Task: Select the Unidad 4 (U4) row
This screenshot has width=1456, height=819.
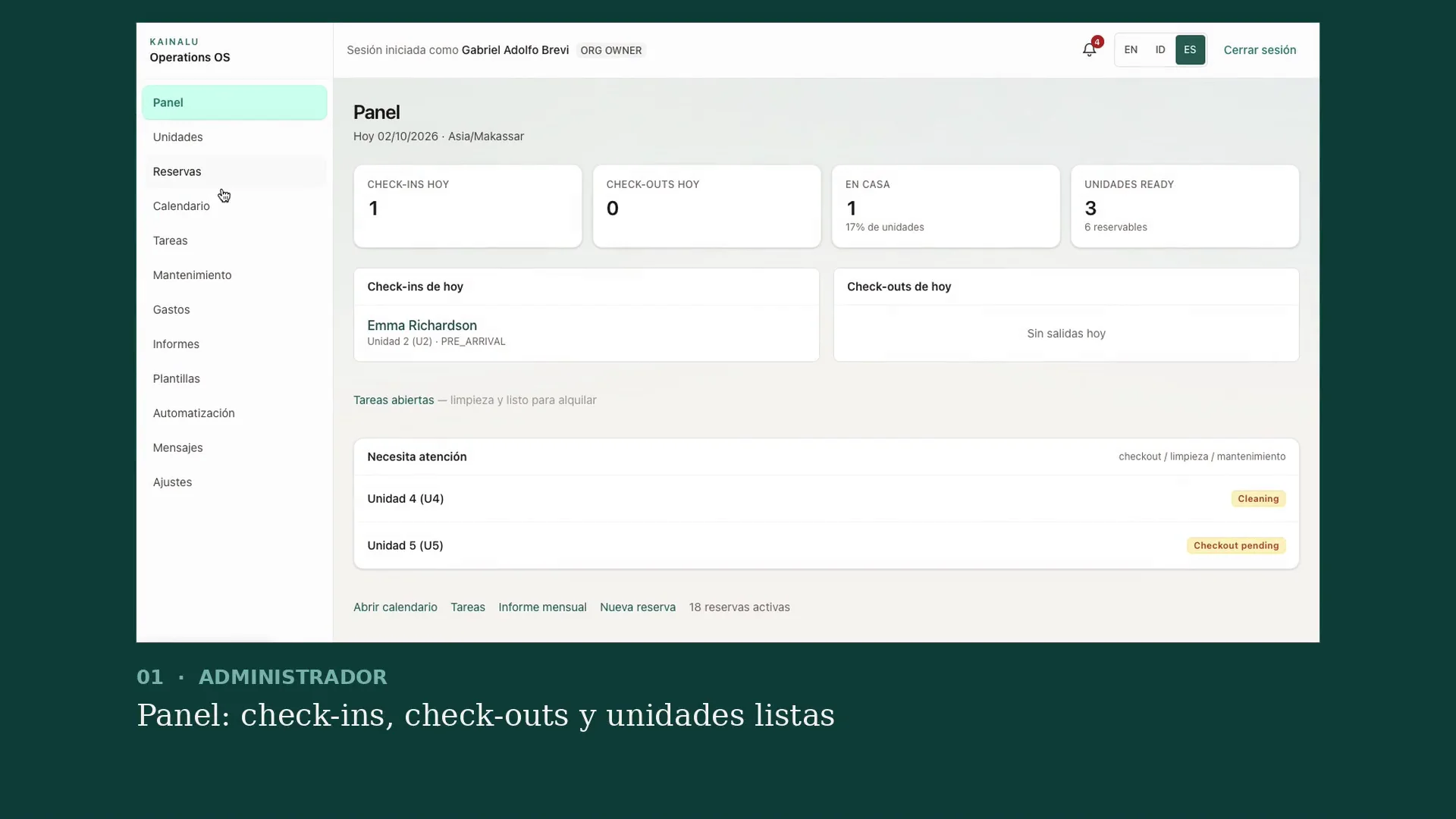Action: (x=826, y=499)
